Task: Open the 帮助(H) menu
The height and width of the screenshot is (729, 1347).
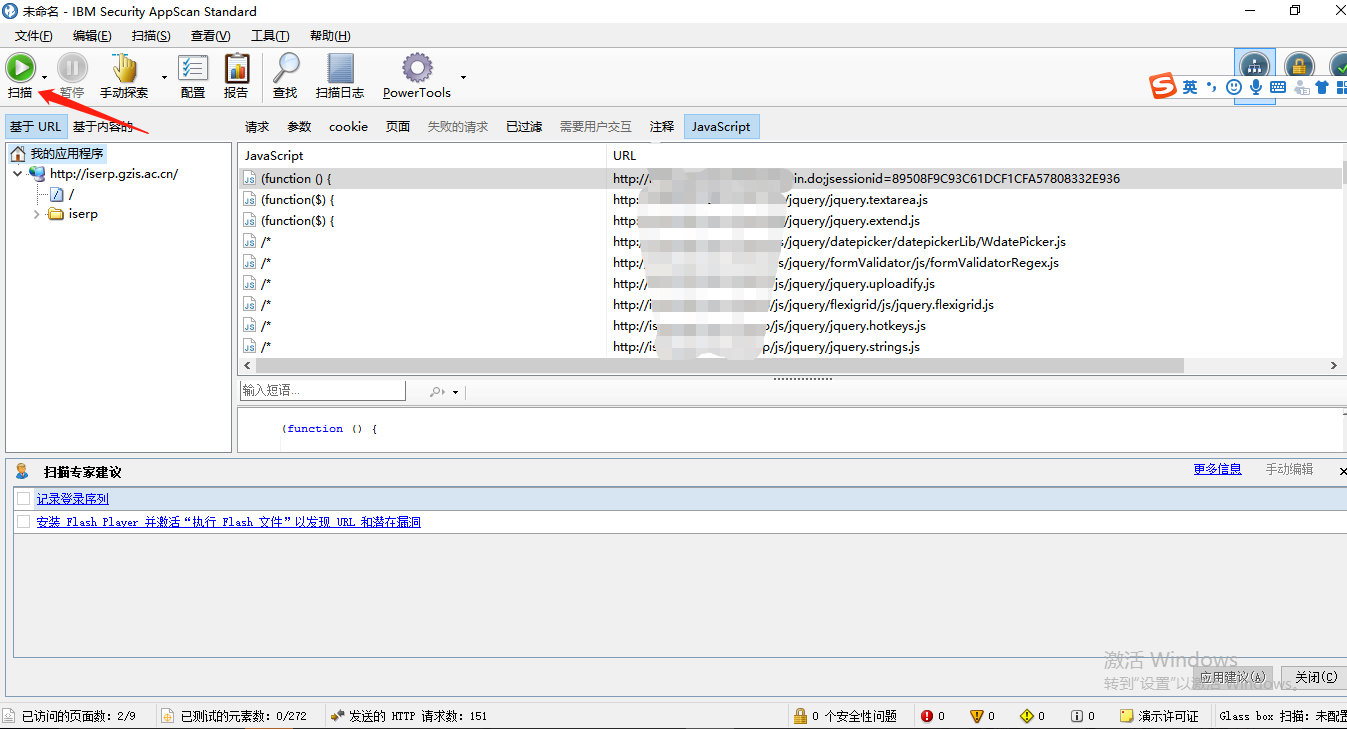Action: (330, 36)
